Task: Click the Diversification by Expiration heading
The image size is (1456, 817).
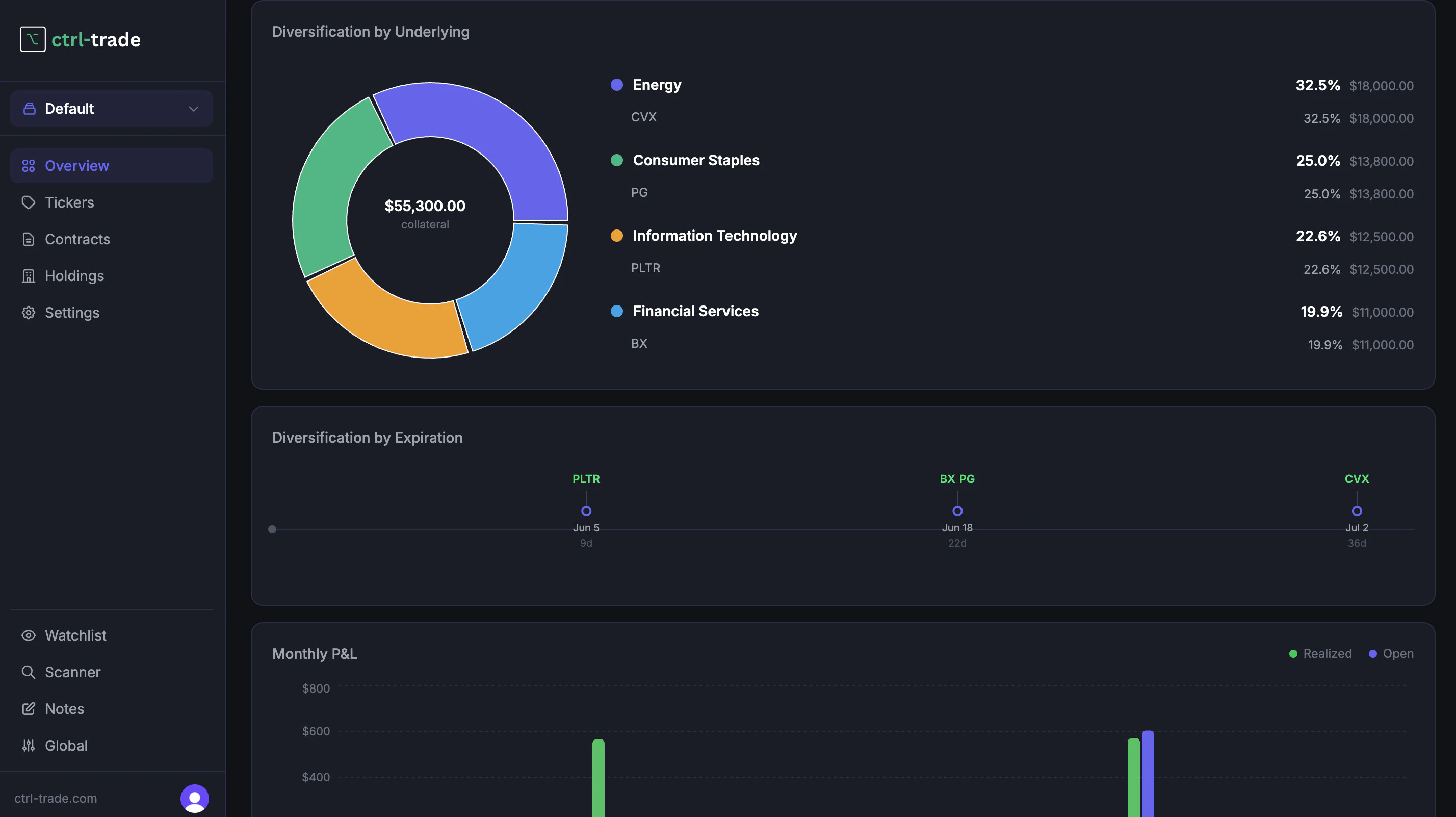Action: tap(368, 438)
